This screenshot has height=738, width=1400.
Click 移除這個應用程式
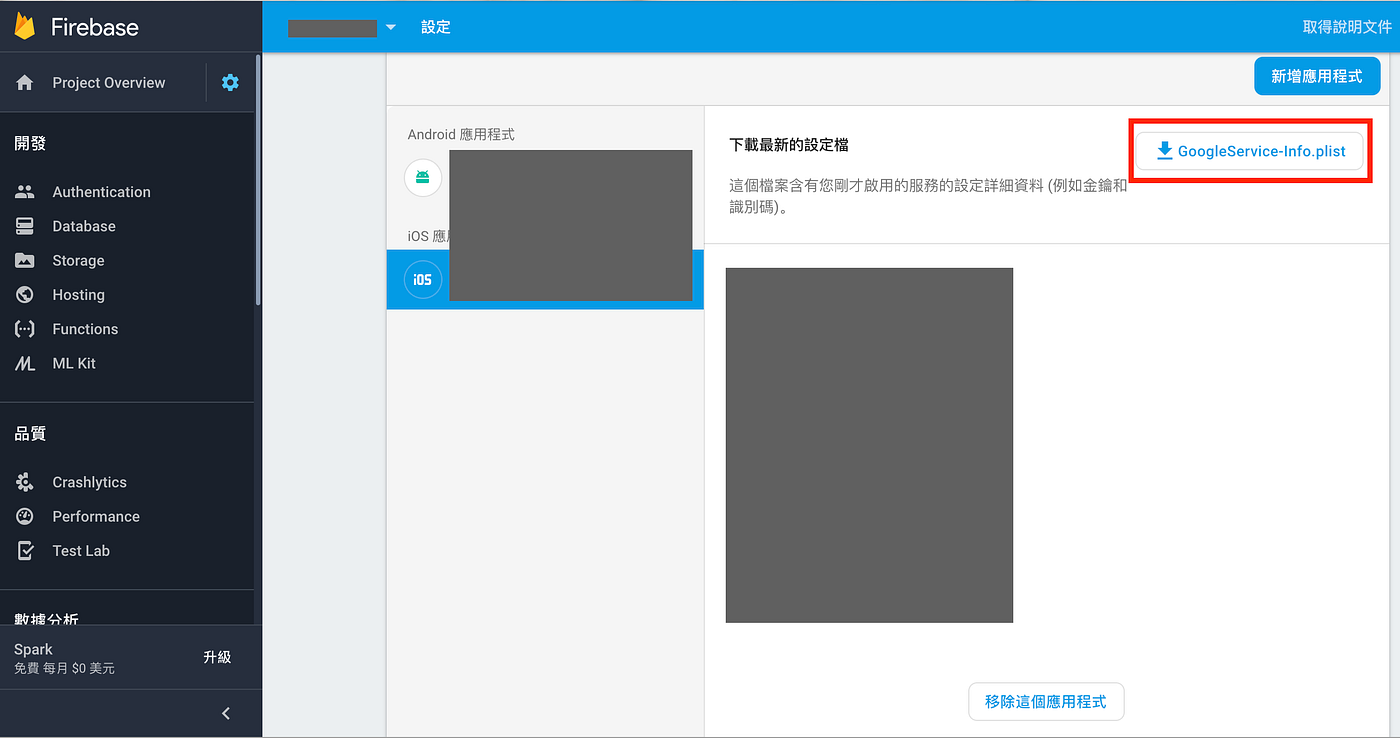(1046, 701)
